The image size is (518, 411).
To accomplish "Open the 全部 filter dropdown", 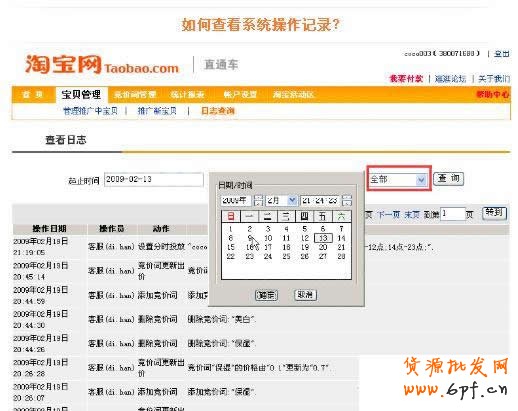I will pos(398,180).
